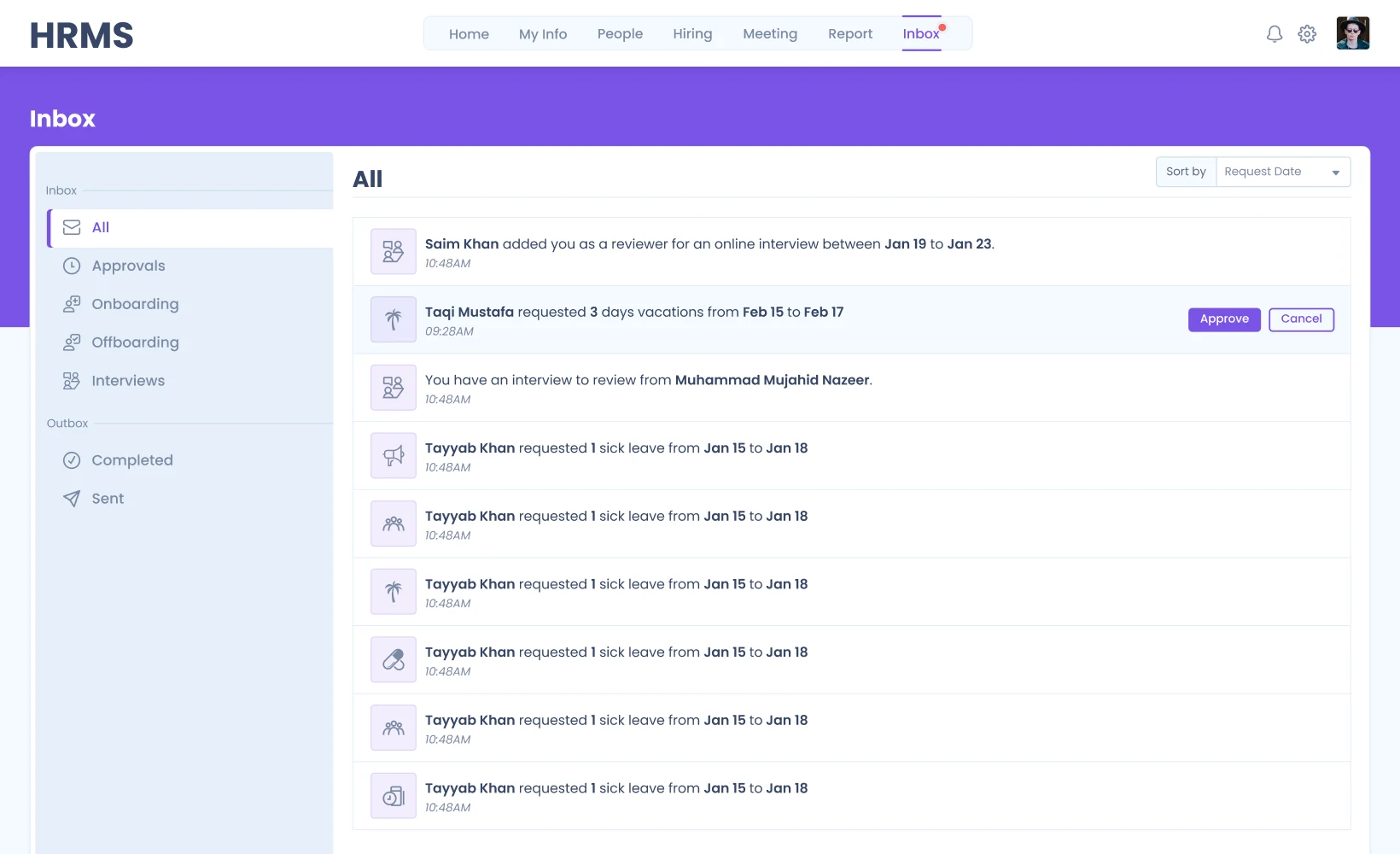
Task: Open the settings gear icon
Action: 1307,34
